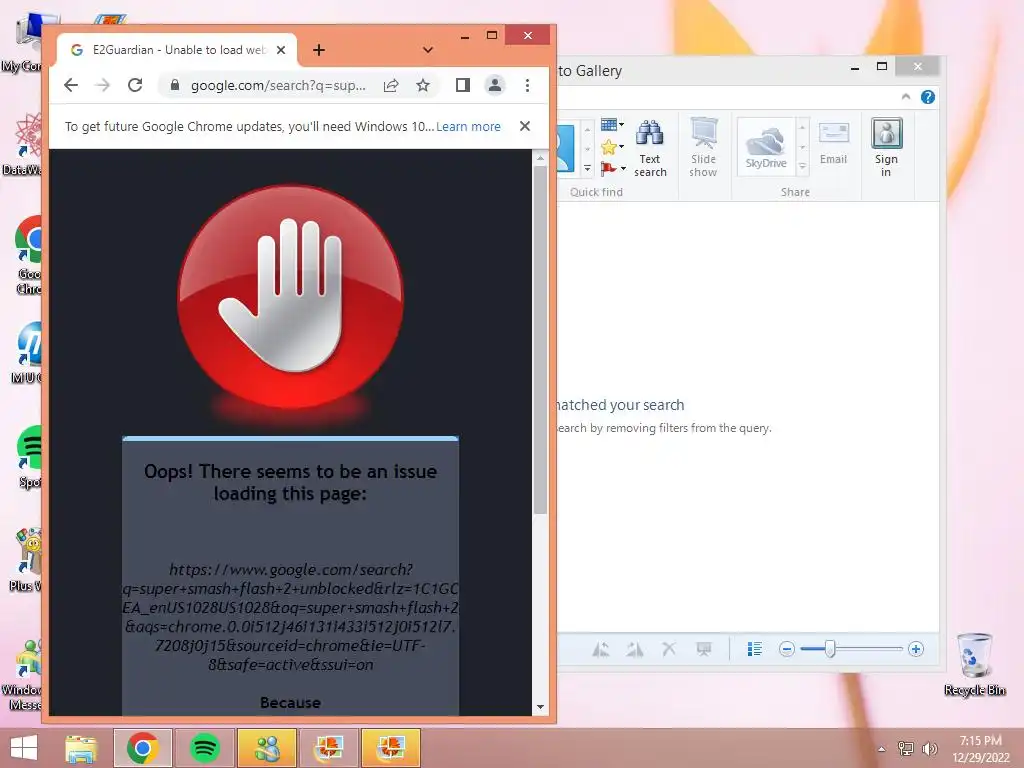Share to SkyDrive in Photo Gallery

[x=766, y=148]
